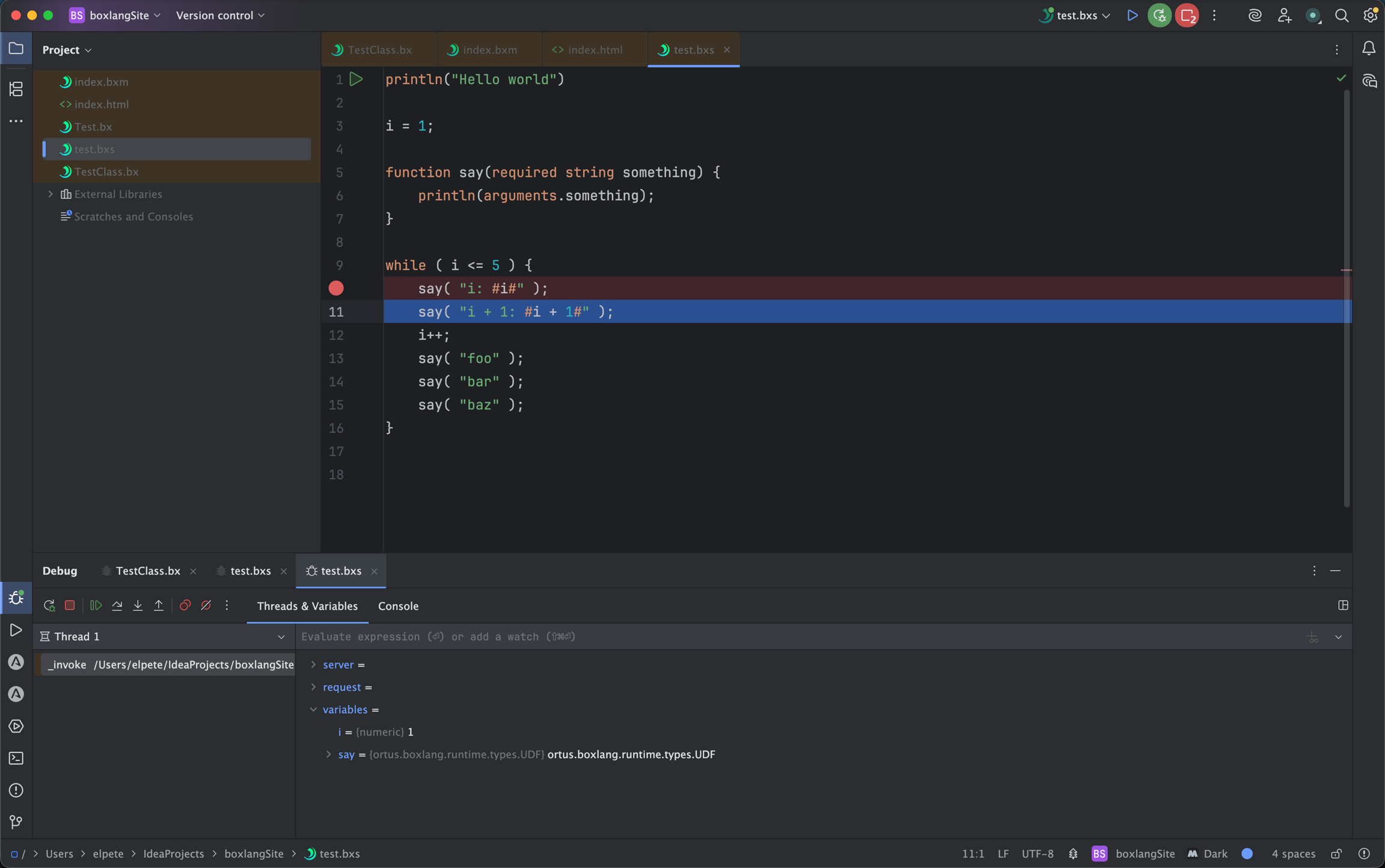
Task: Open the Version control menu
Action: 219,15
